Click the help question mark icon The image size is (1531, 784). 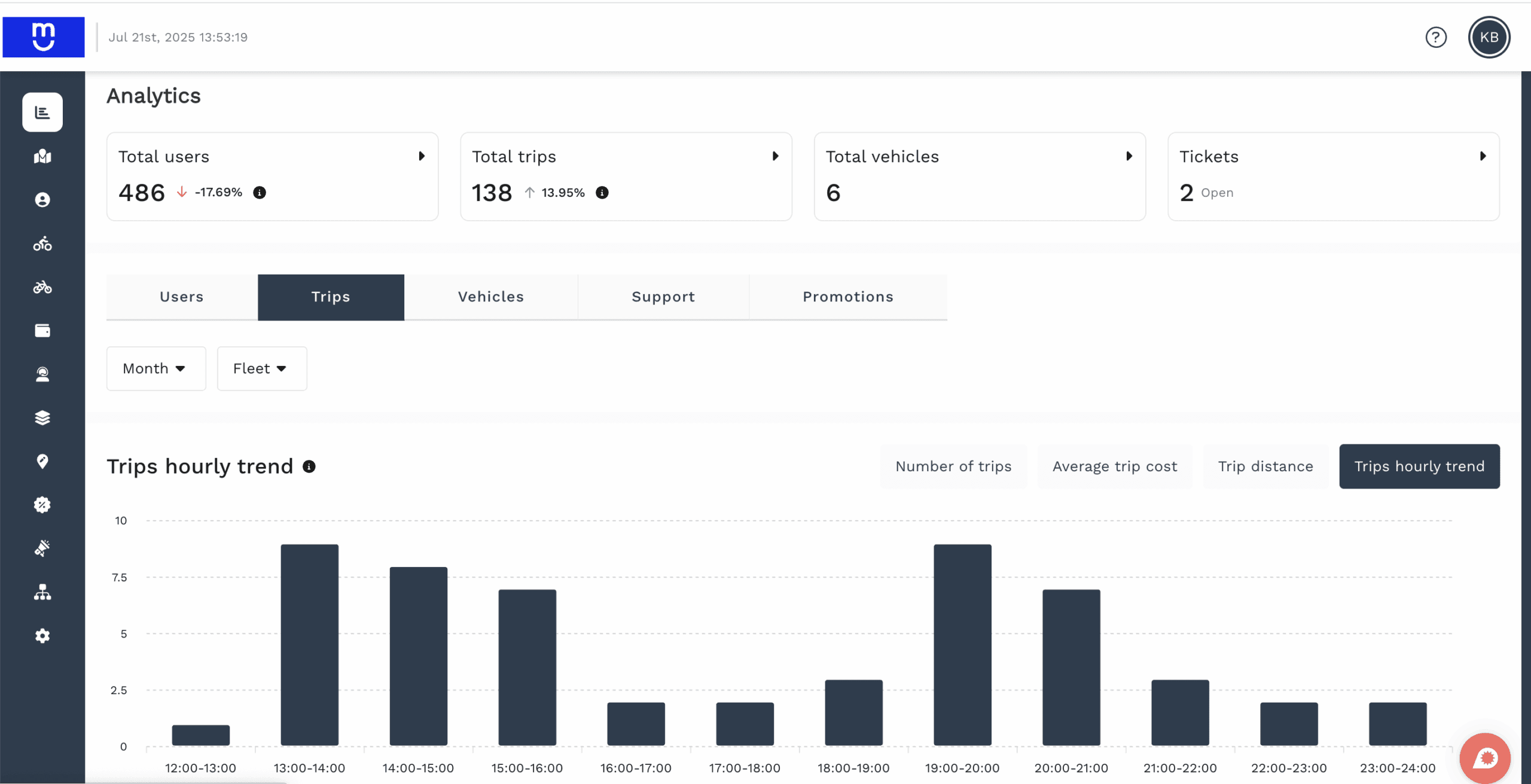[x=1436, y=37]
